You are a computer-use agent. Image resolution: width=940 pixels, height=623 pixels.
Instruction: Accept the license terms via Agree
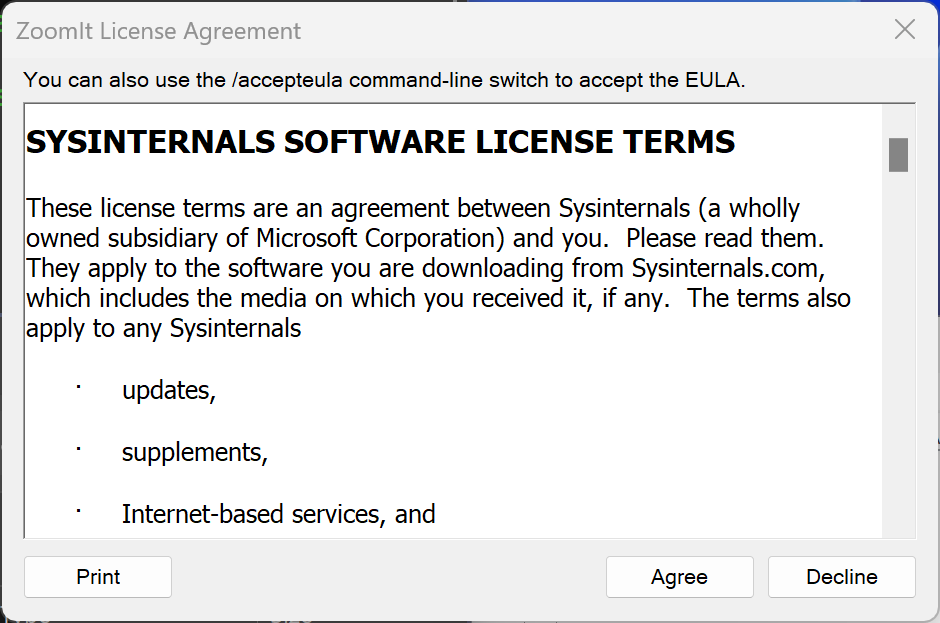coord(679,577)
